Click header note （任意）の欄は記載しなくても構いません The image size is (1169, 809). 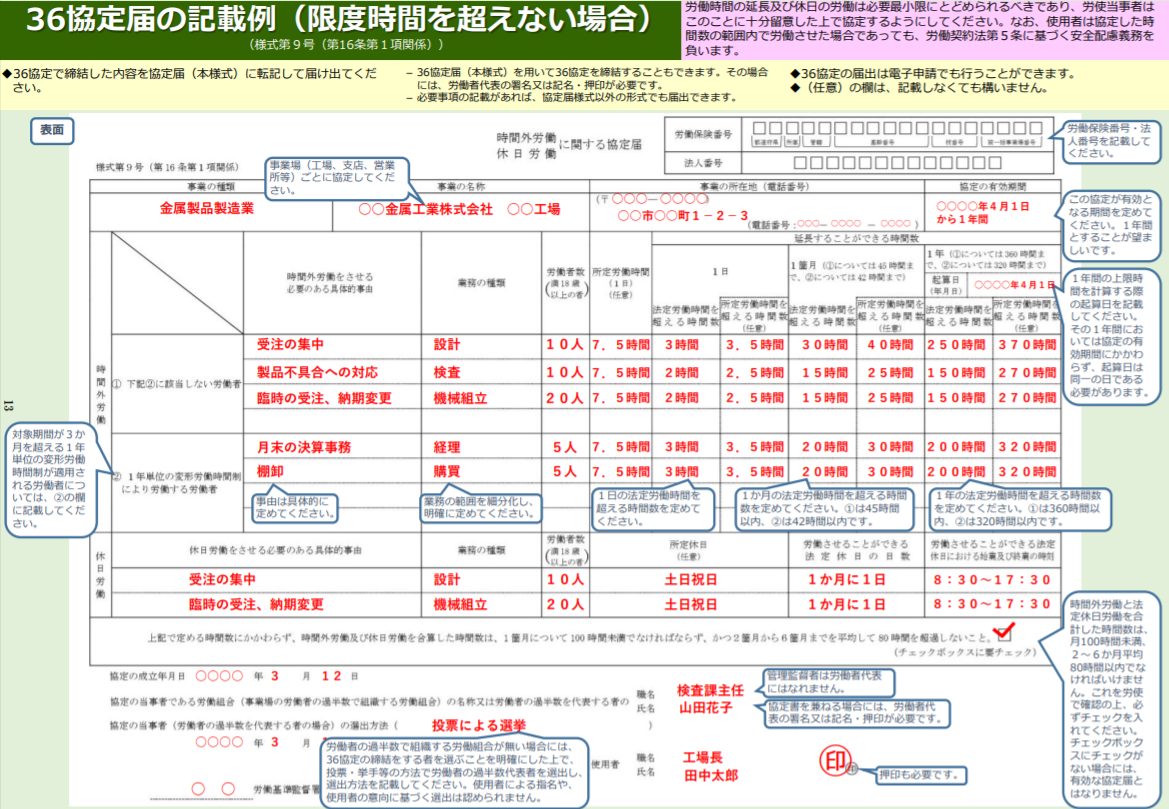point(918,87)
